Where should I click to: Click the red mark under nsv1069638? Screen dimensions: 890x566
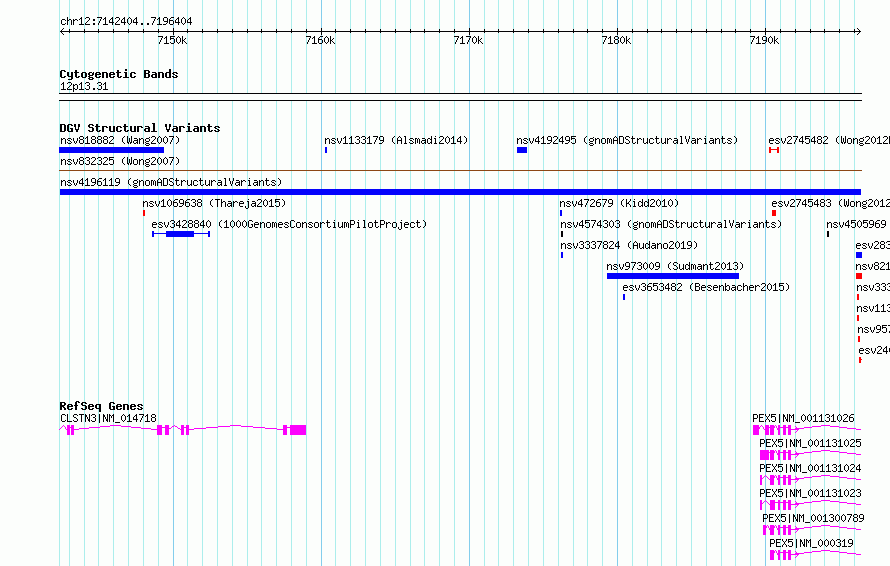coord(144,213)
